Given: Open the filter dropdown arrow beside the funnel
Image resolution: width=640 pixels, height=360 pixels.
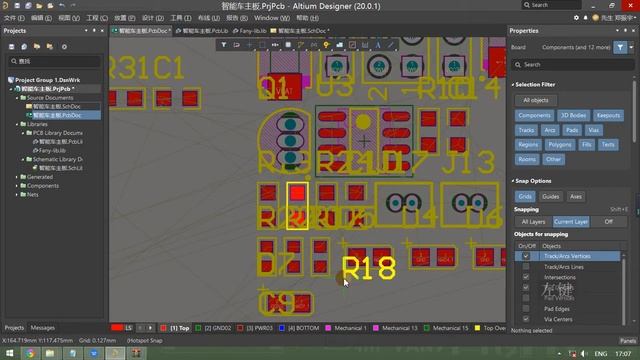Looking at the screenshot, I should (631, 47).
